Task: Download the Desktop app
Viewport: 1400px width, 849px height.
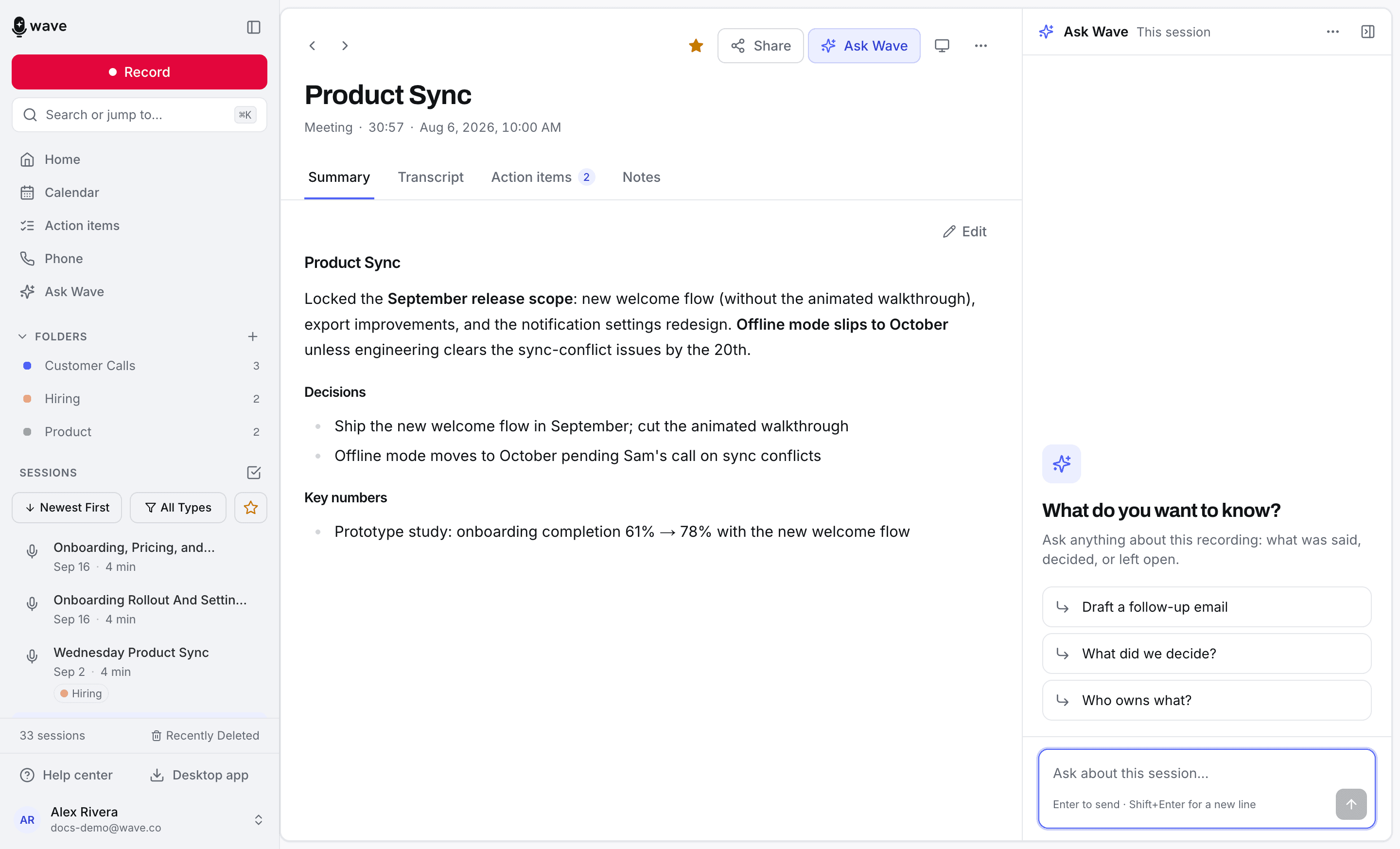Action: pos(199,775)
